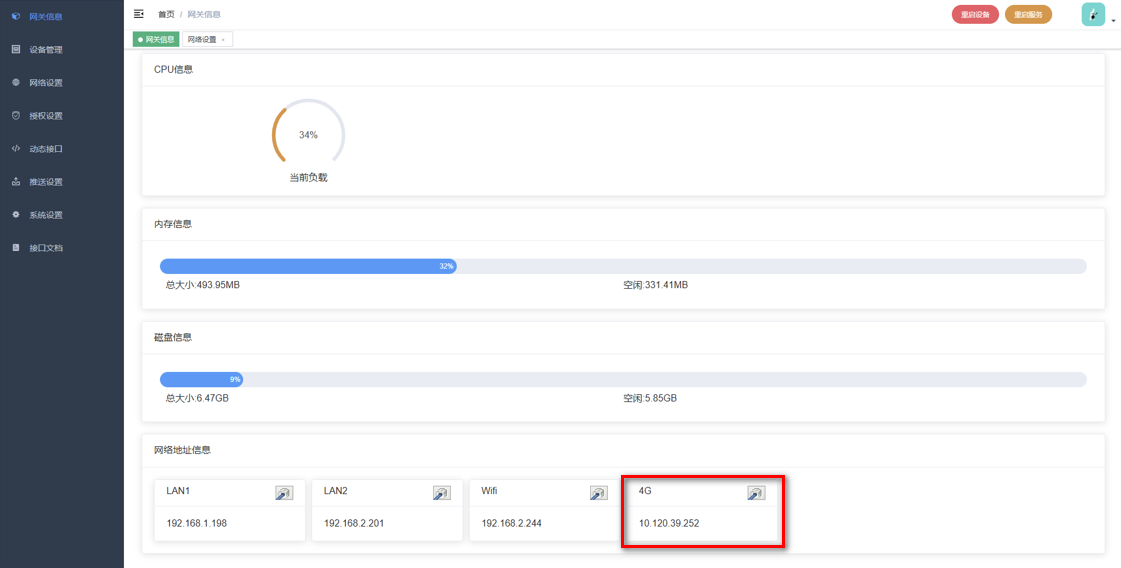Click the 设备管理 icon in sidebar
1121x568 pixels.
click(16, 49)
